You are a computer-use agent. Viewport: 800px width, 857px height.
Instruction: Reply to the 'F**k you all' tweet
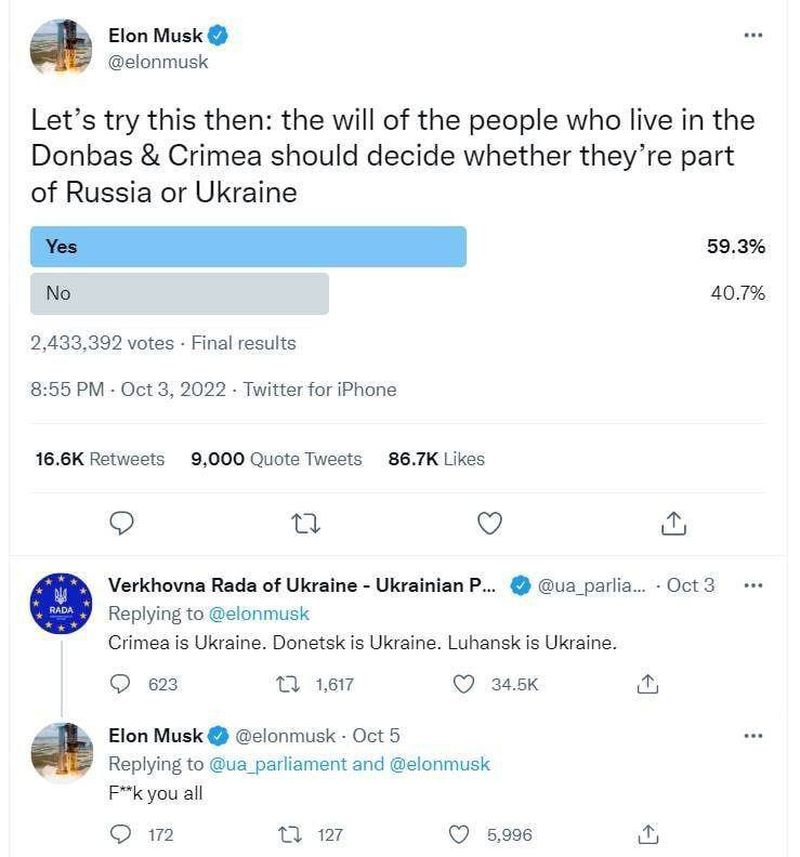120,834
